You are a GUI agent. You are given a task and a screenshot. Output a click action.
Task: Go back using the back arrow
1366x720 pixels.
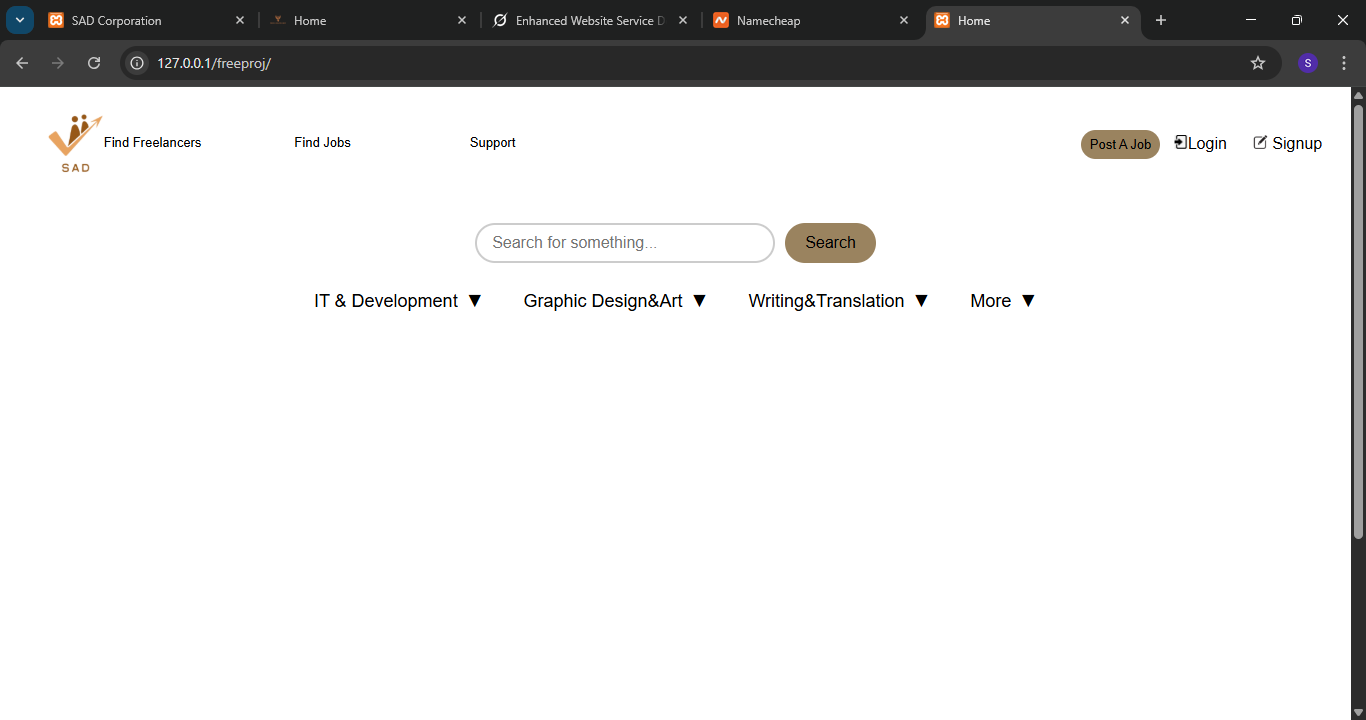coord(22,63)
